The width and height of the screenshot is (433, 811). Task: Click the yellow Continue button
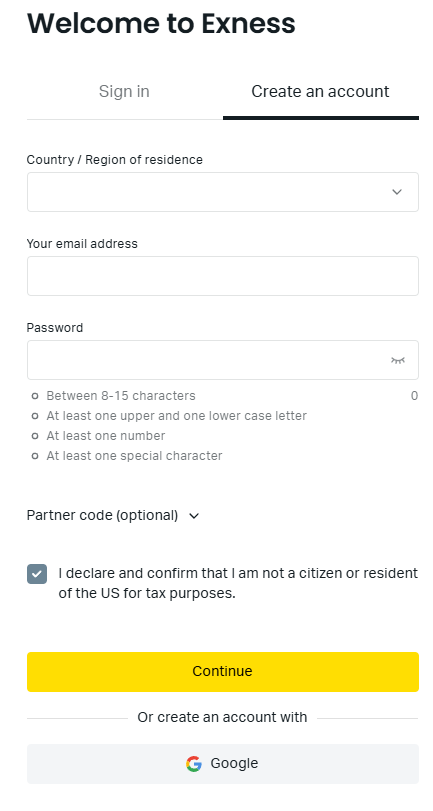click(222, 672)
